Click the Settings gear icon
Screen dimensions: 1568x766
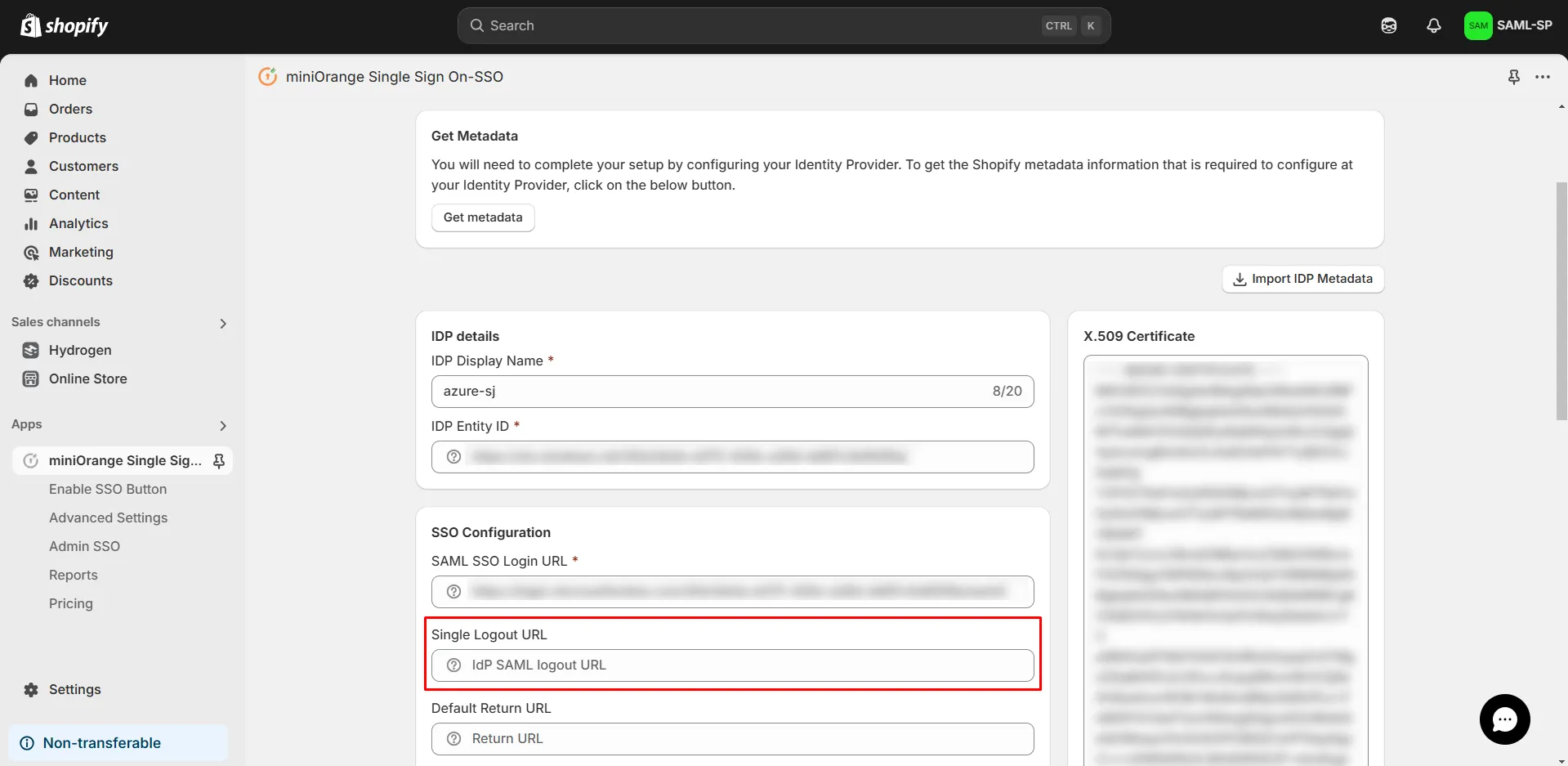point(31,689)
